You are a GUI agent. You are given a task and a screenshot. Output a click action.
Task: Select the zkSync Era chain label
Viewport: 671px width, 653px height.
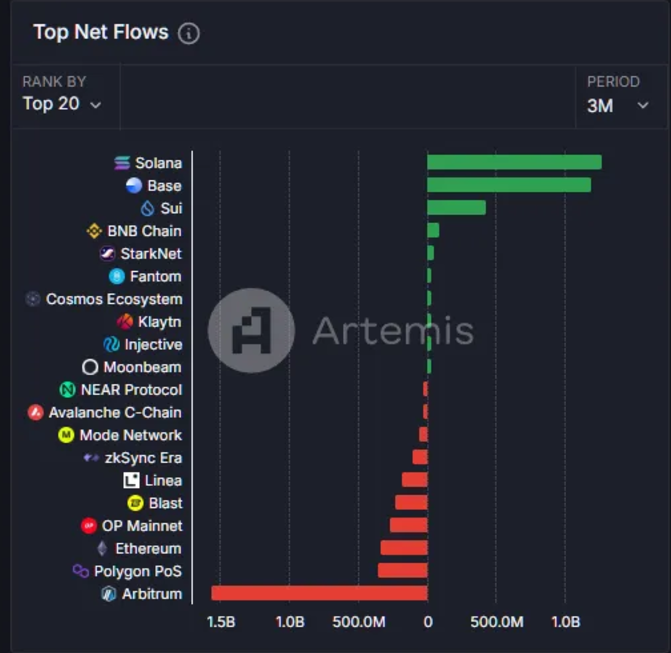click(x=143, y=458)
